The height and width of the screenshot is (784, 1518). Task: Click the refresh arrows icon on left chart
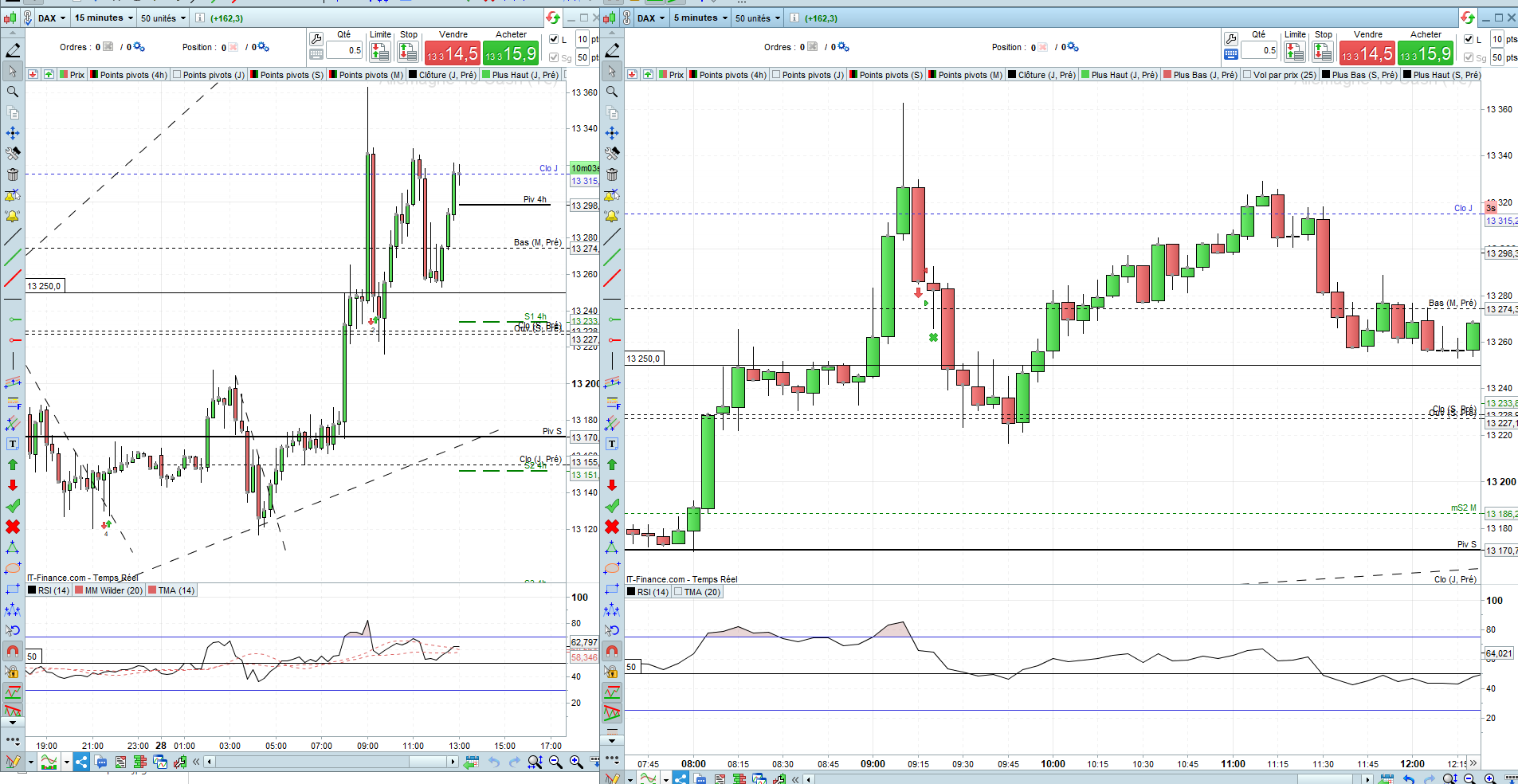pos(553,18)
